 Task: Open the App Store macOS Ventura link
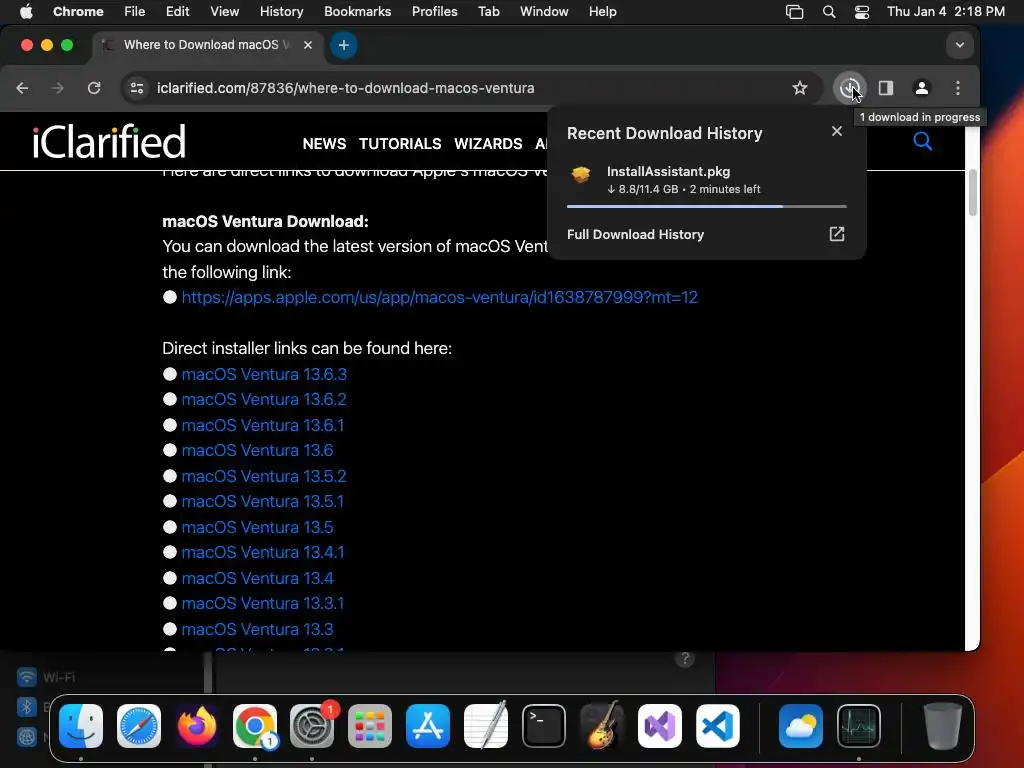pyautogui.click(x=440, y=297)
